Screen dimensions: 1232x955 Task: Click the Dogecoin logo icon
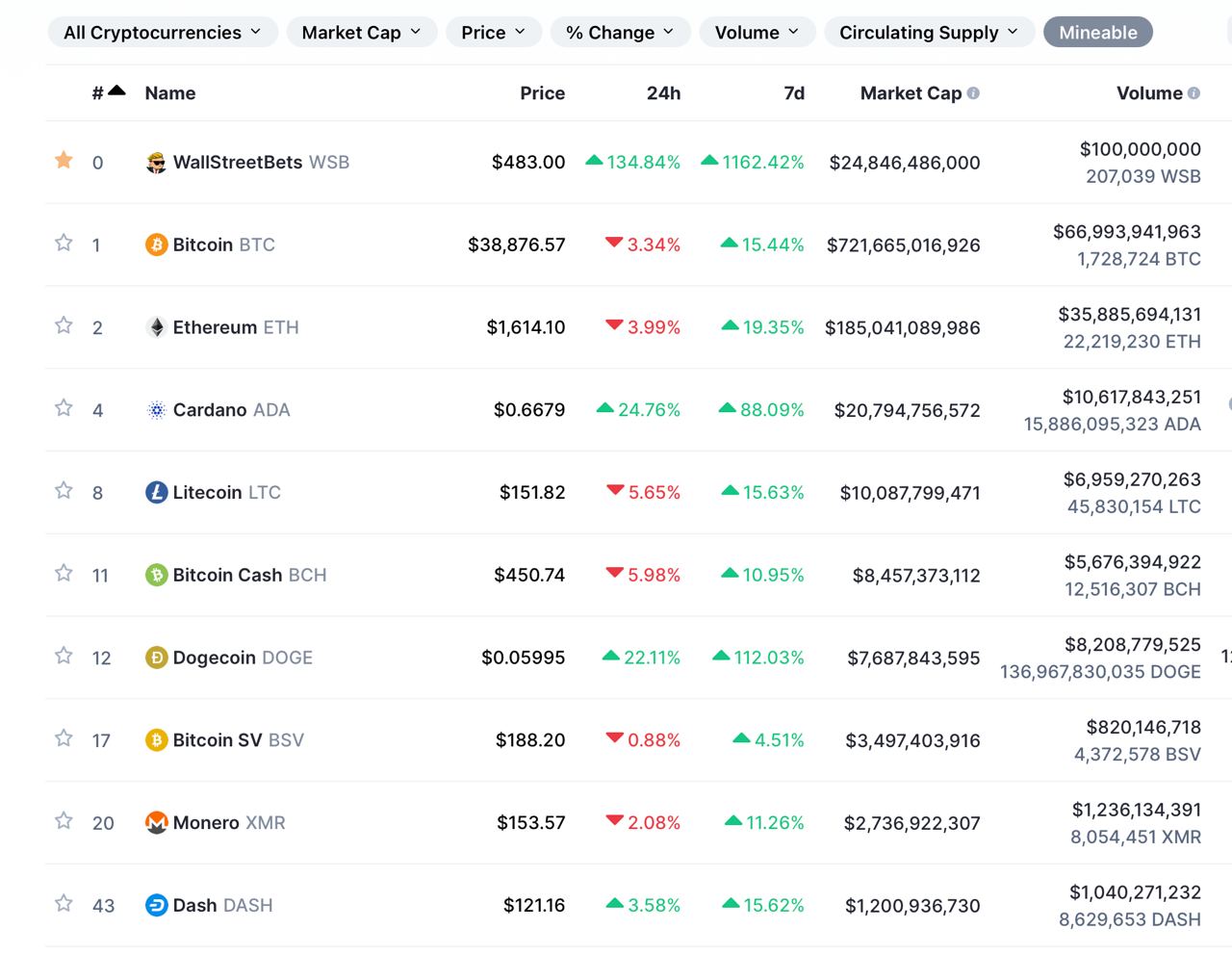pos(156,658)
